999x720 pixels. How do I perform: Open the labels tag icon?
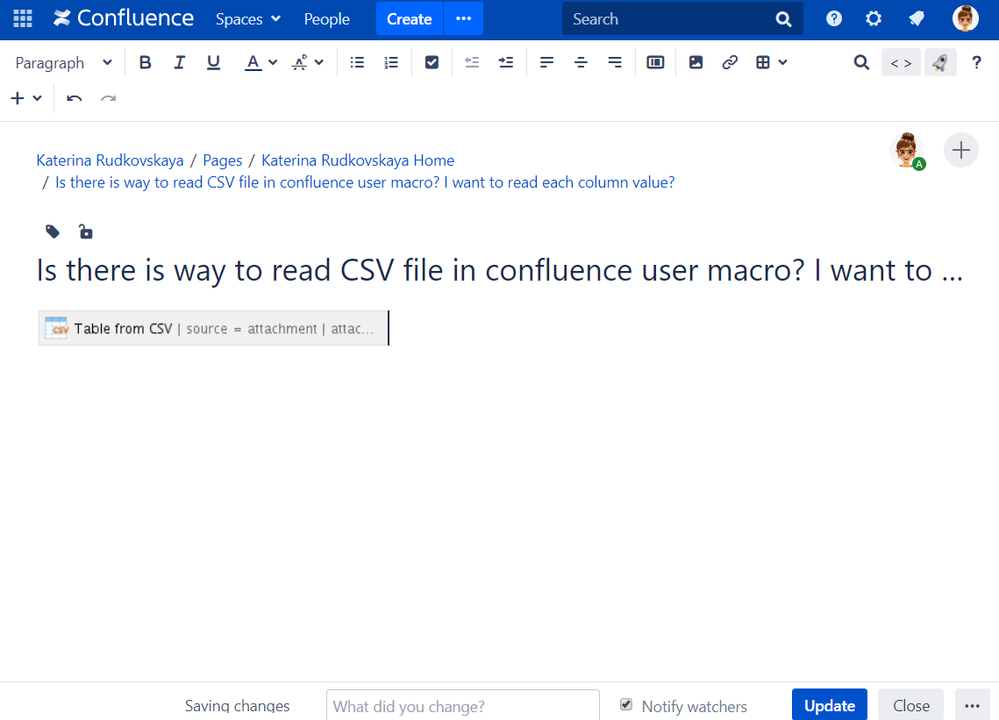click(52, 232)
